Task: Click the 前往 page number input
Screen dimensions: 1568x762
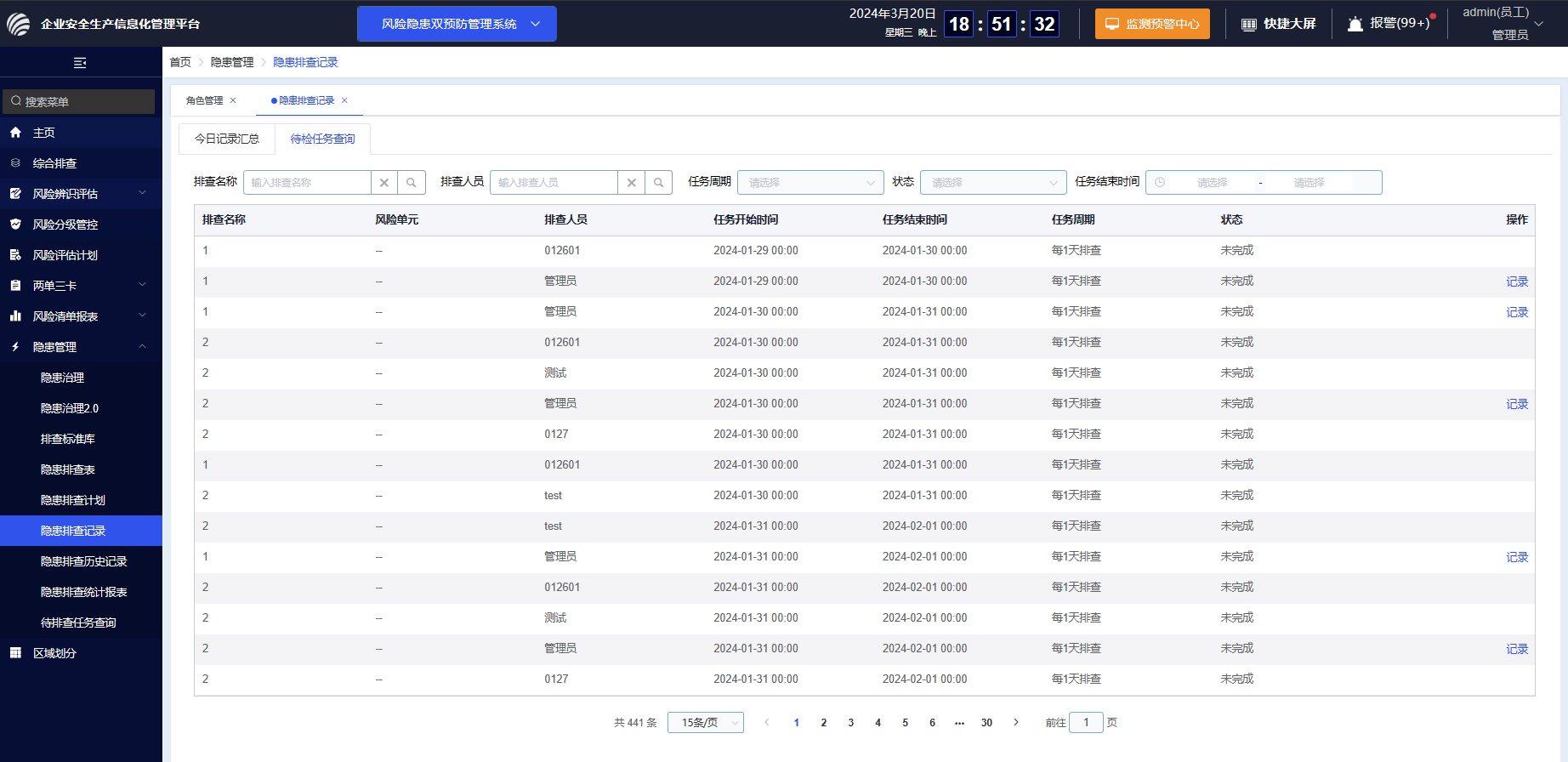Action: click(1086, 723)
